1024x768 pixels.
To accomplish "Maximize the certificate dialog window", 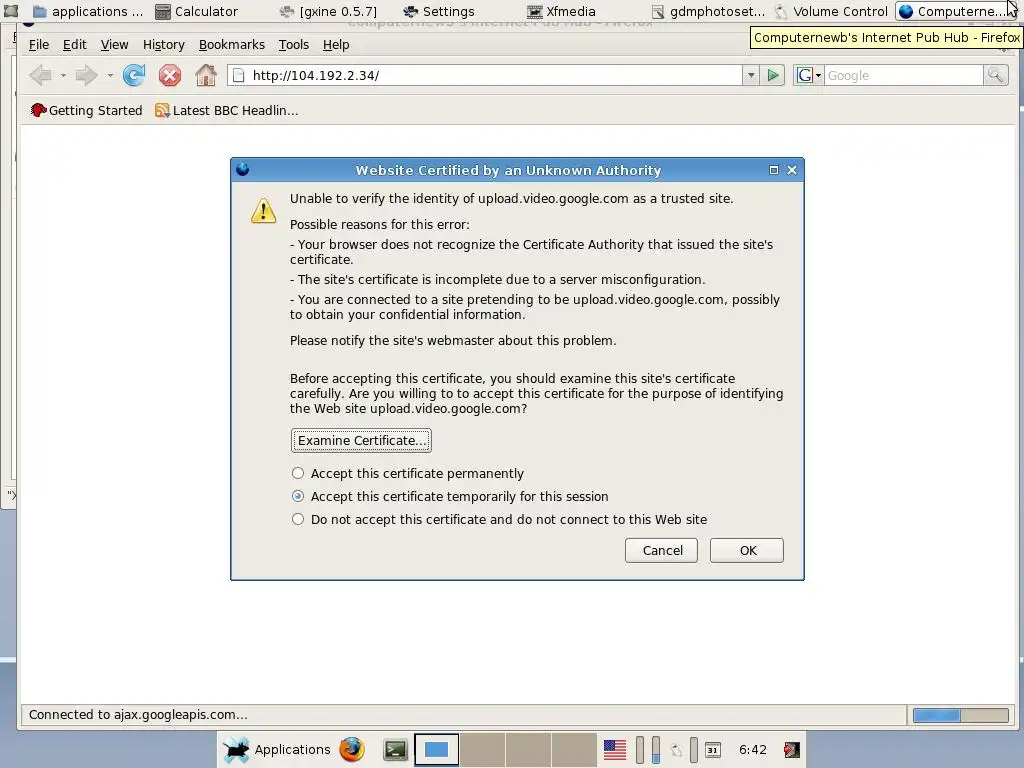I will point(774,170).
